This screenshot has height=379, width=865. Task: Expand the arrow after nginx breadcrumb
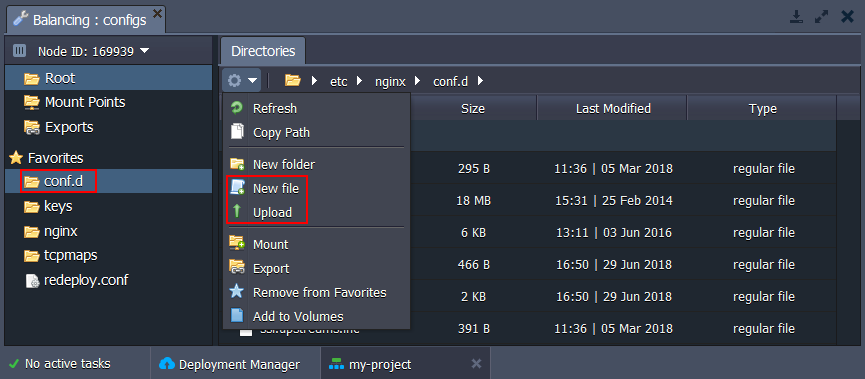(418, 81)
